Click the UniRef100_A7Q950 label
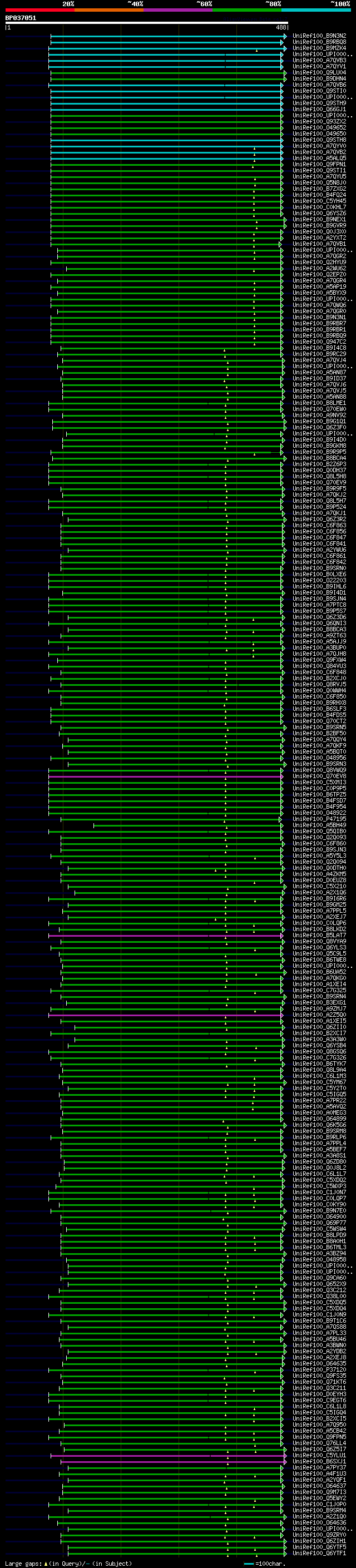The width and height of the screenshot is (356, 1568). coord(319,1424)
